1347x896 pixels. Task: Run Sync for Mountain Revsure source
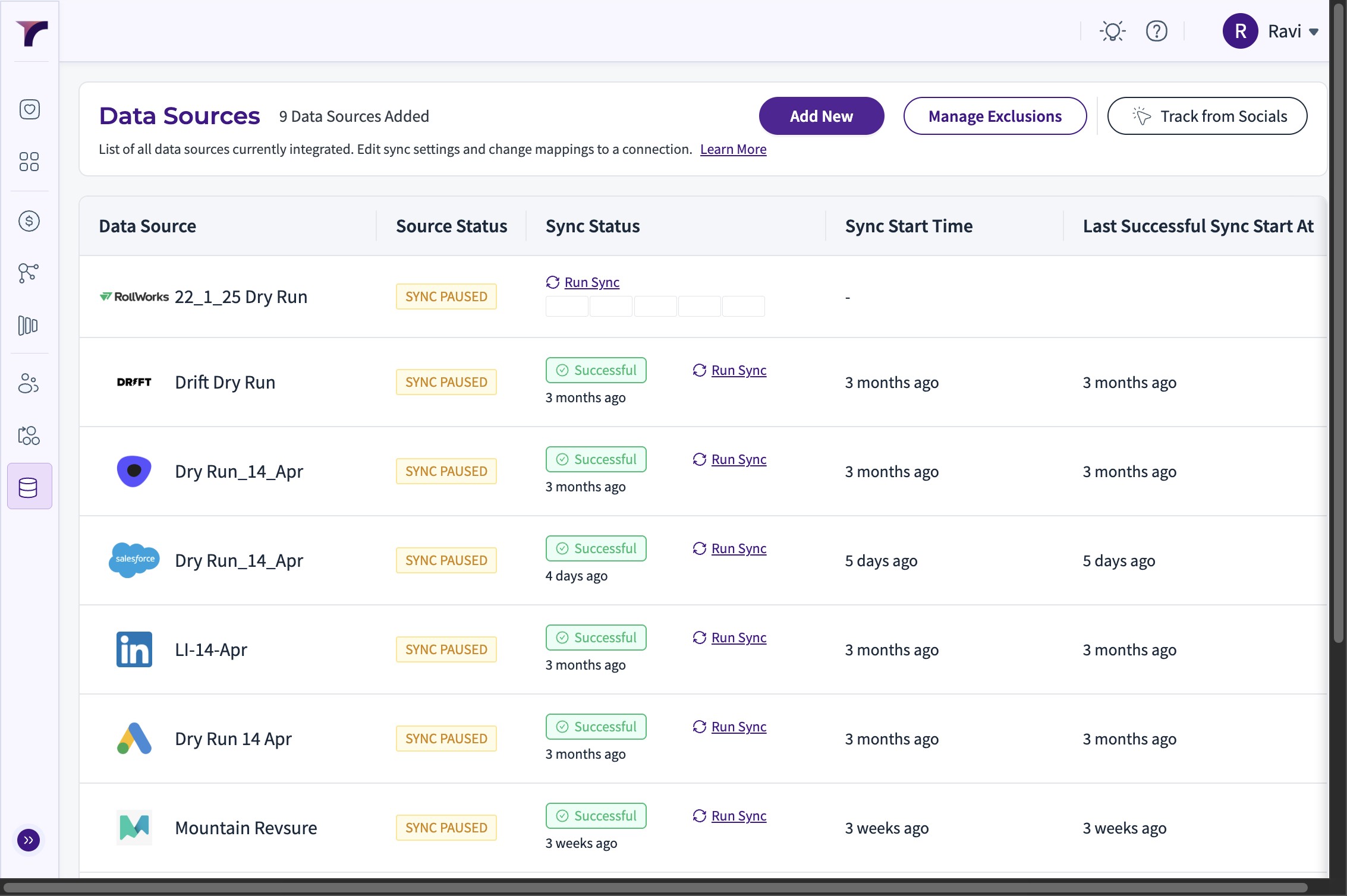pos(738,816)
